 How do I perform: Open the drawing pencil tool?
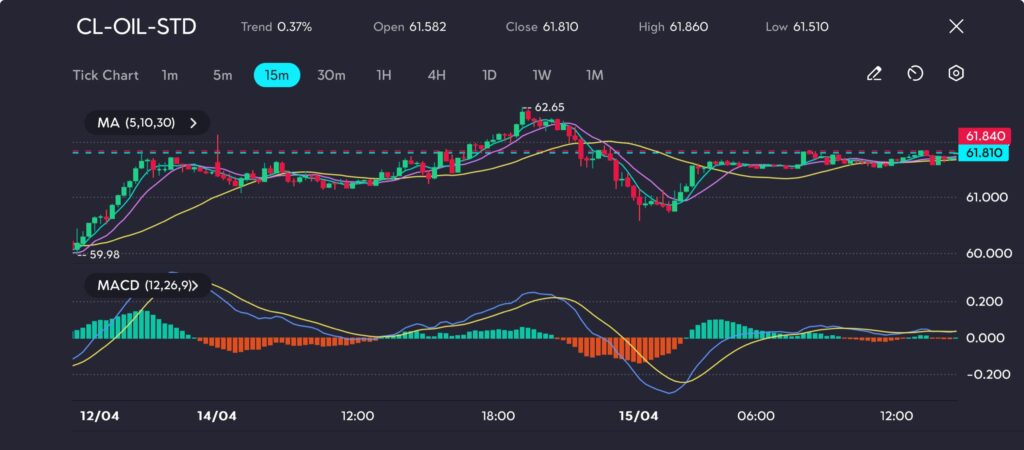pyautogui.click(x=874, y=74)
